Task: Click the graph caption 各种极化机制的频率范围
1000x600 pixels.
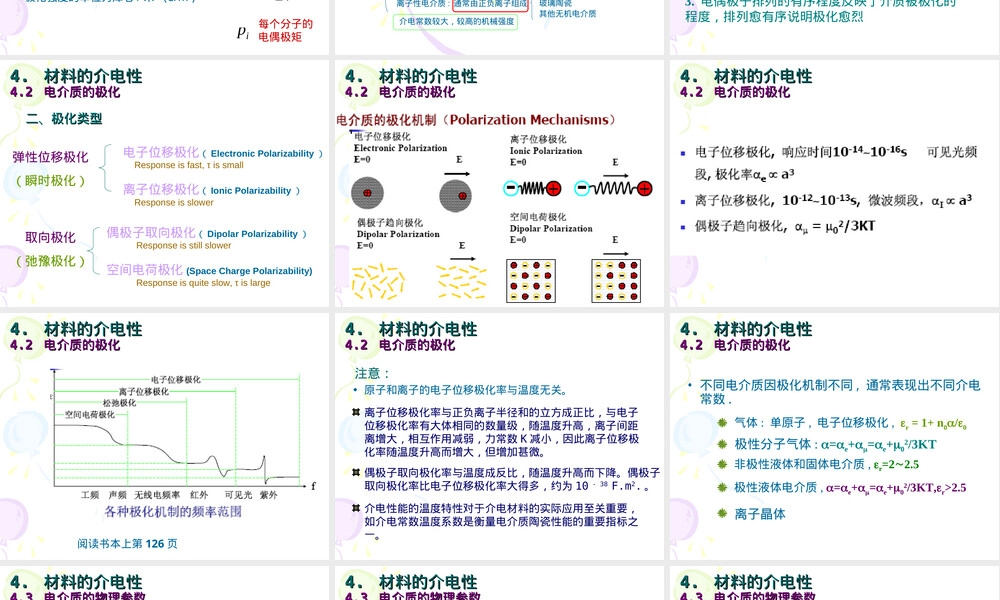Action: pyautogui.click(x=173, y=511)
